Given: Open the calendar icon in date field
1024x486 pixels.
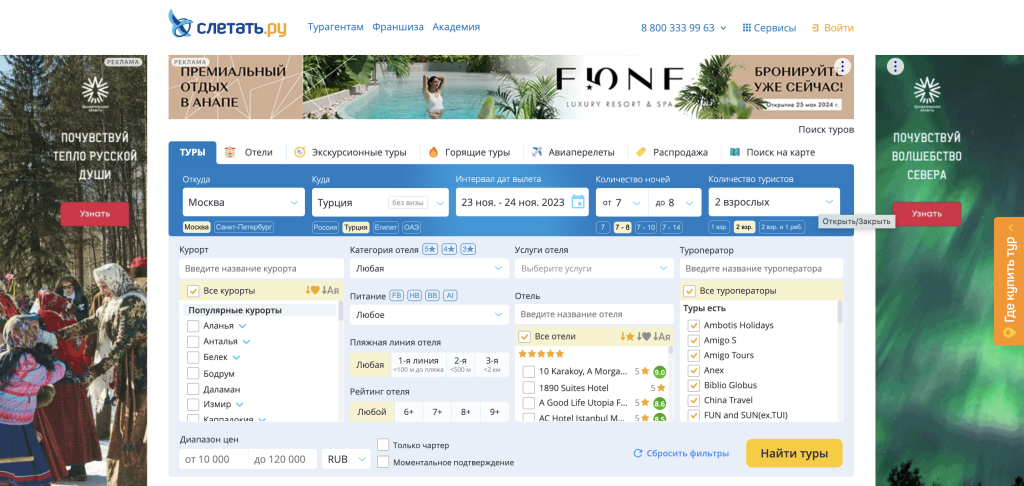Looking at the screenshot, I should coord(578,202).
